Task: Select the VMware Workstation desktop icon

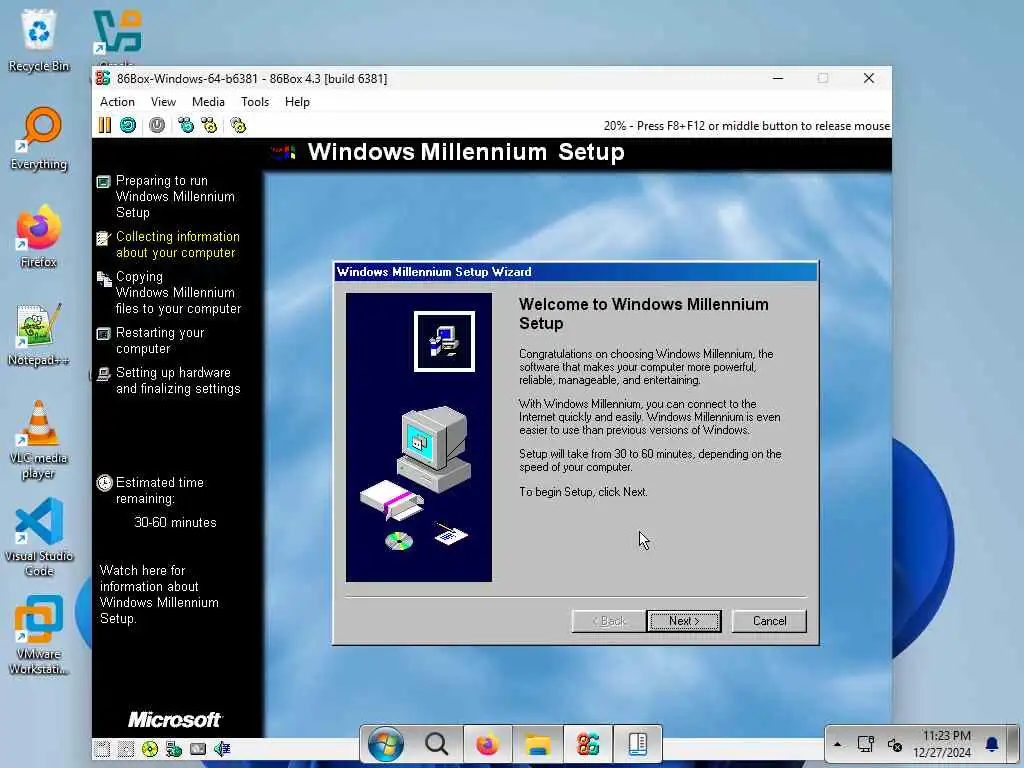Action: pos(39,635)
